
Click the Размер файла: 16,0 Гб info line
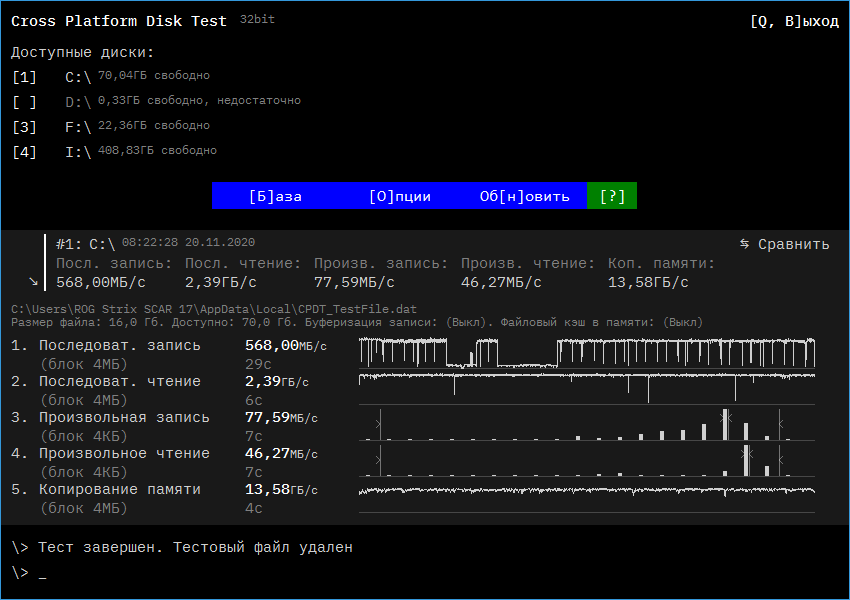click(x=357, y=322)
